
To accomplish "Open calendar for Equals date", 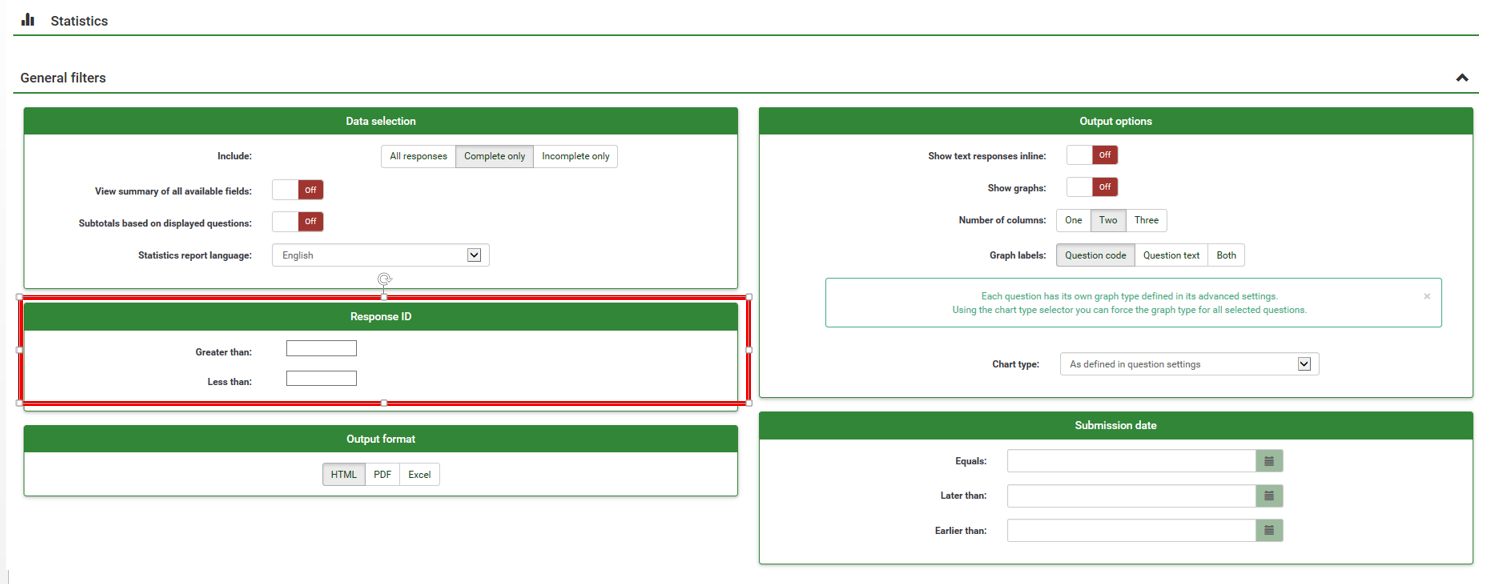I will pos(1269,461).
